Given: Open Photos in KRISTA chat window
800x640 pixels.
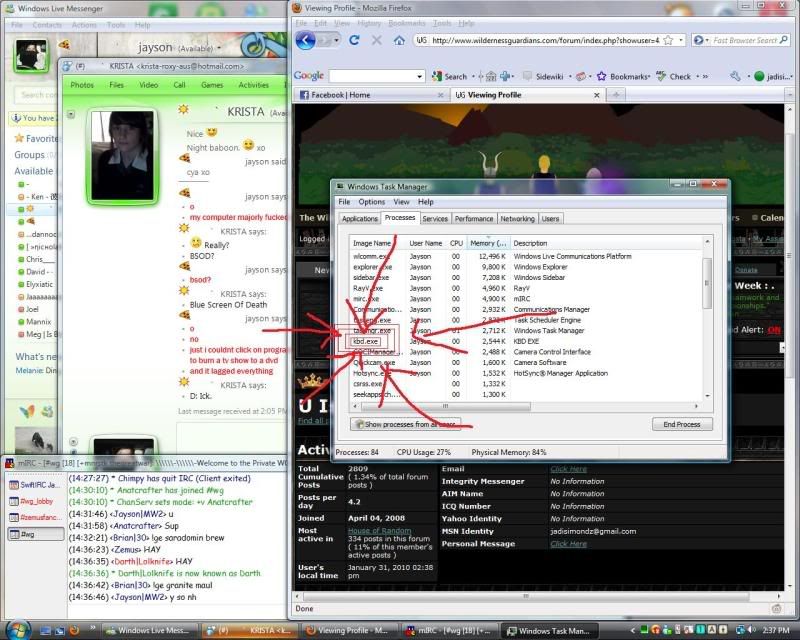Looking at the screenshot, I should click(x=82, y=85).
